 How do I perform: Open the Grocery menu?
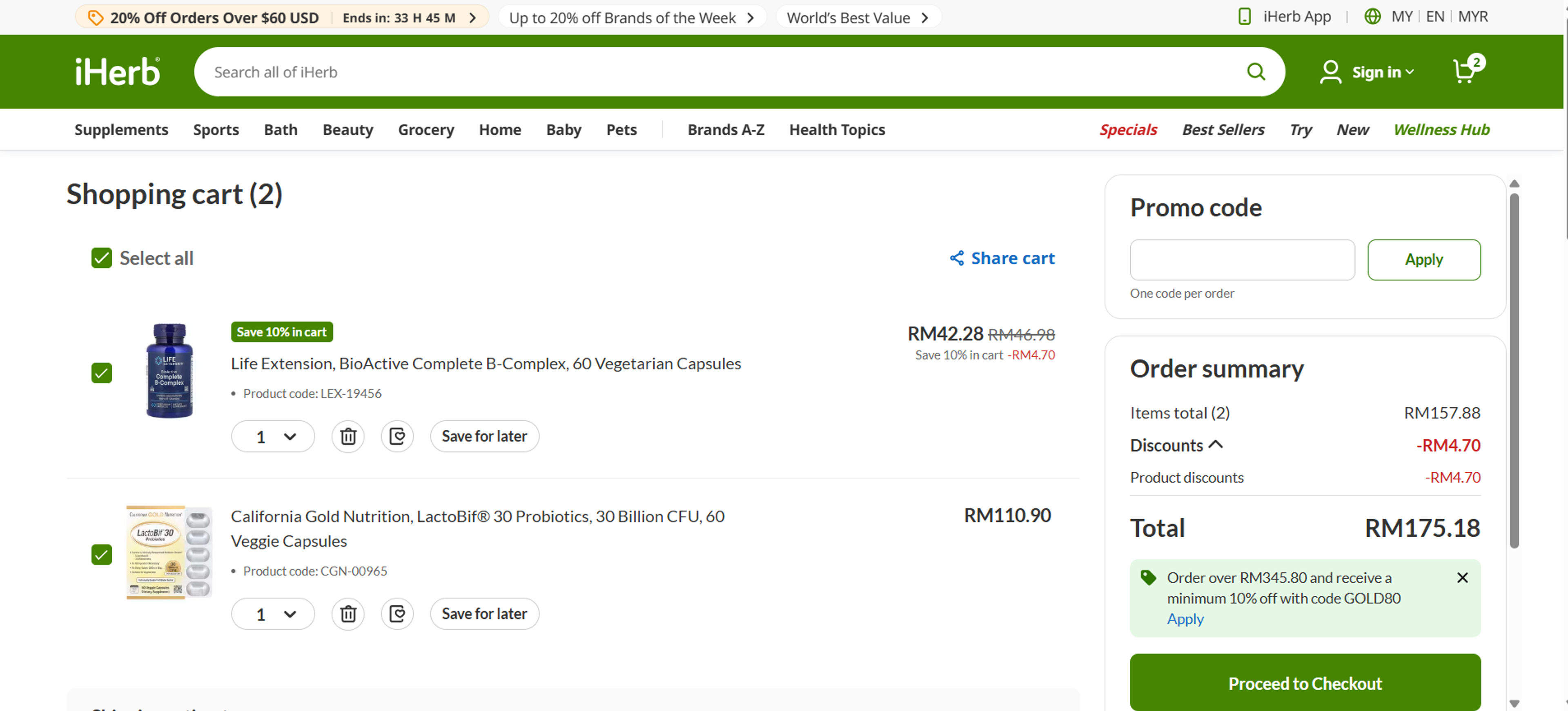pyautogui.click(x=426, y=129)
